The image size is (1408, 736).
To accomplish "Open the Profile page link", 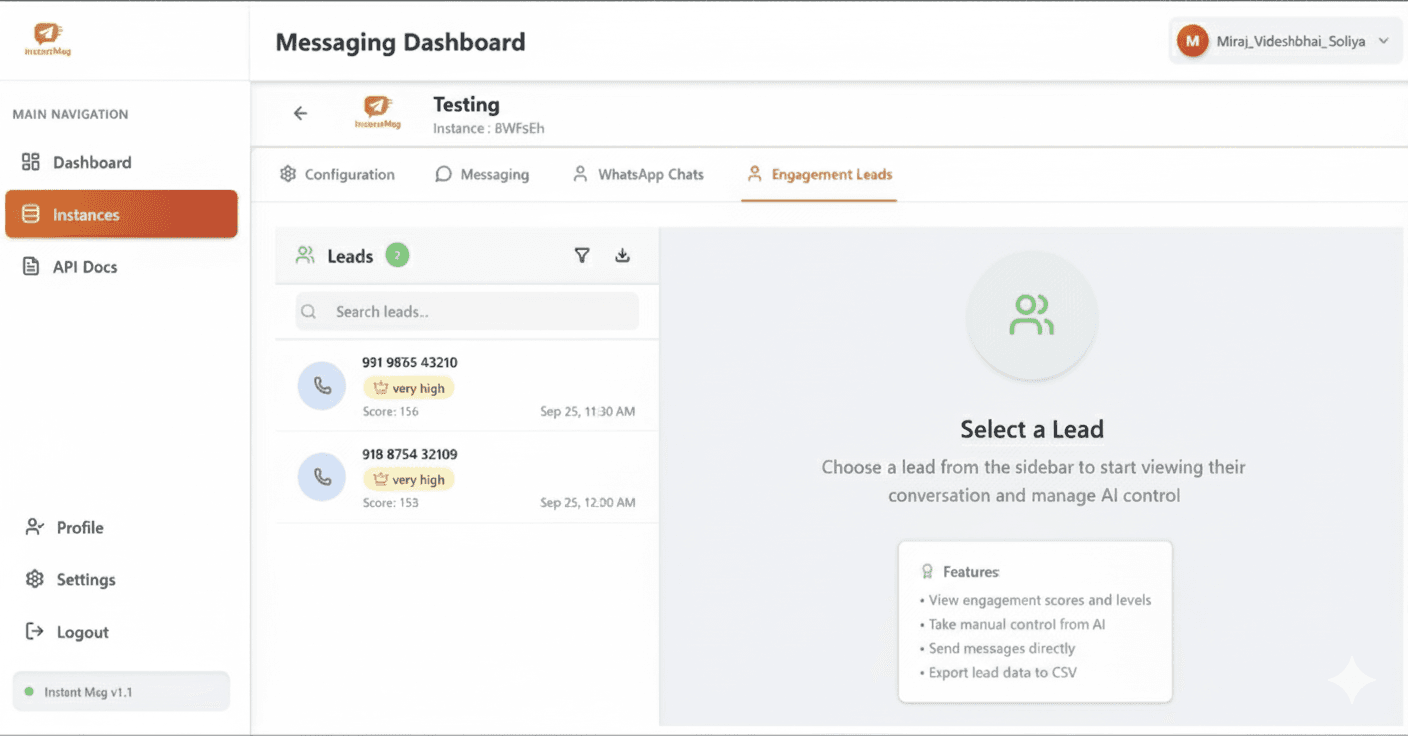I will coord(79,527).
